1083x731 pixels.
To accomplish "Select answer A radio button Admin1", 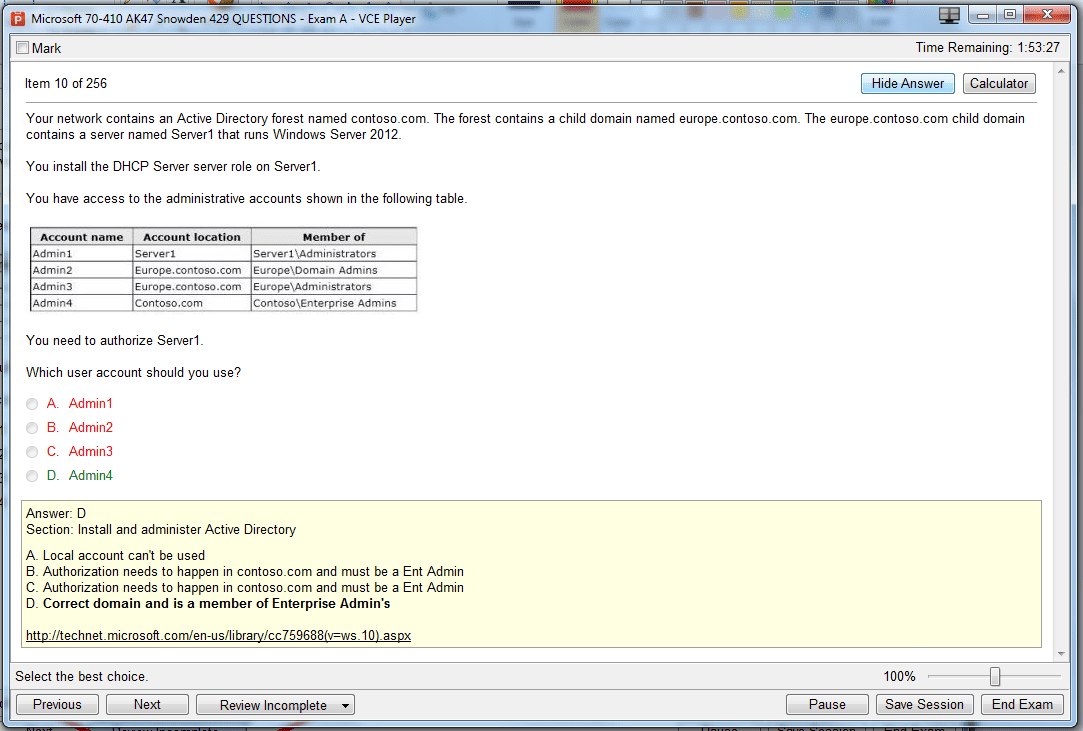I will [x=32, y=404].
